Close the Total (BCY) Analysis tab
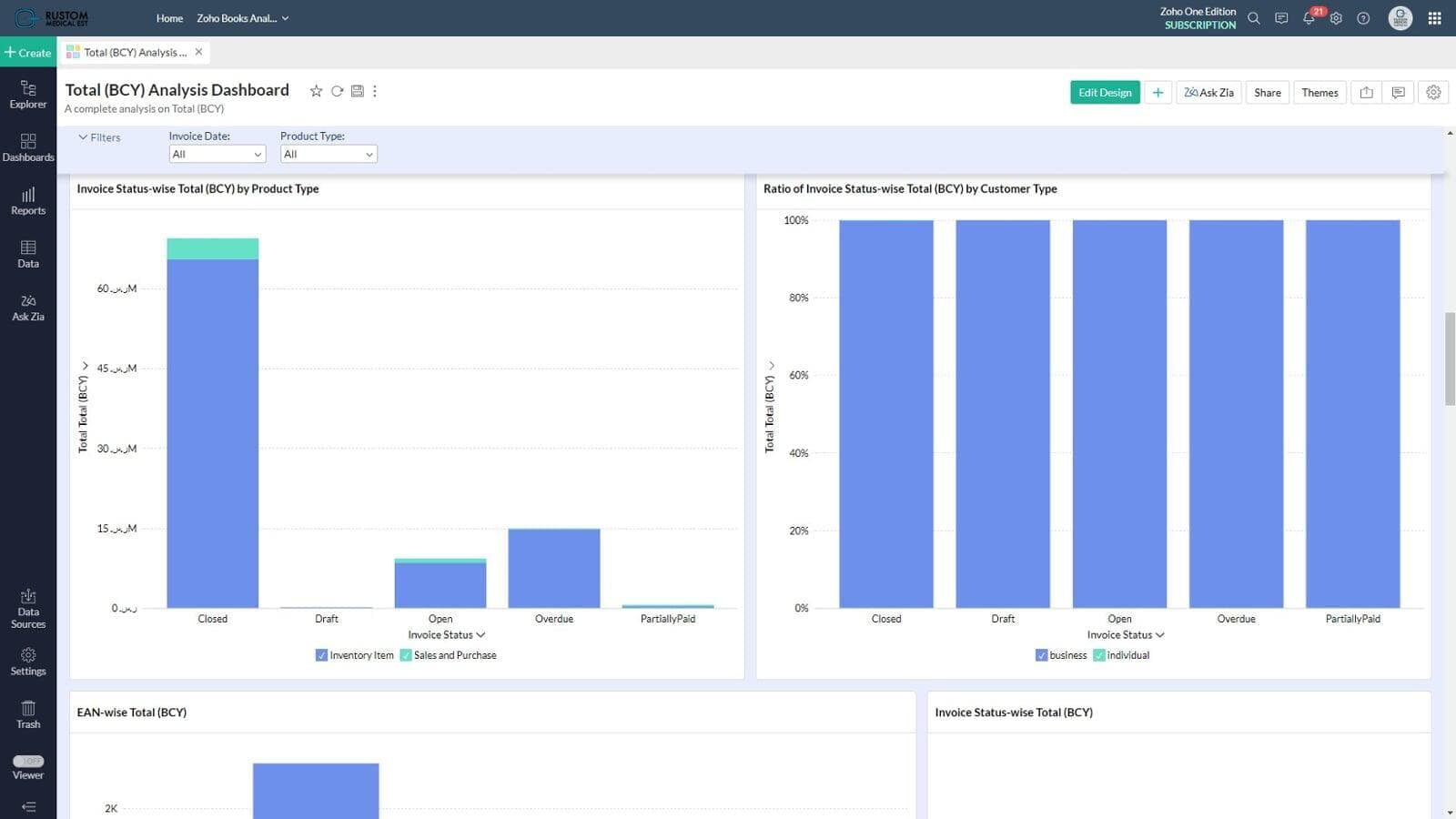Screen dimensions: 1456x819 [x=198, y=52]
